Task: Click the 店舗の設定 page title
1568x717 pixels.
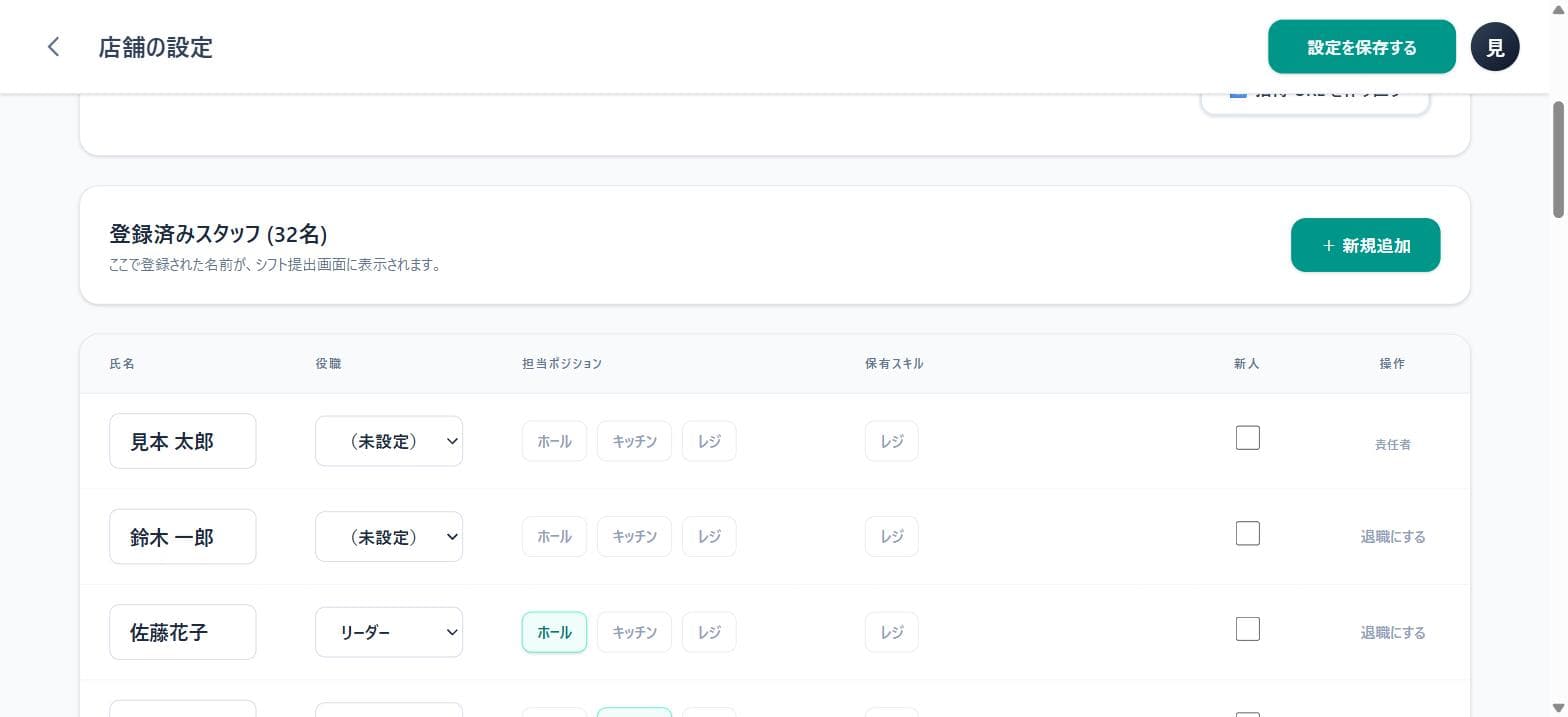Action: tap(155, 47)
